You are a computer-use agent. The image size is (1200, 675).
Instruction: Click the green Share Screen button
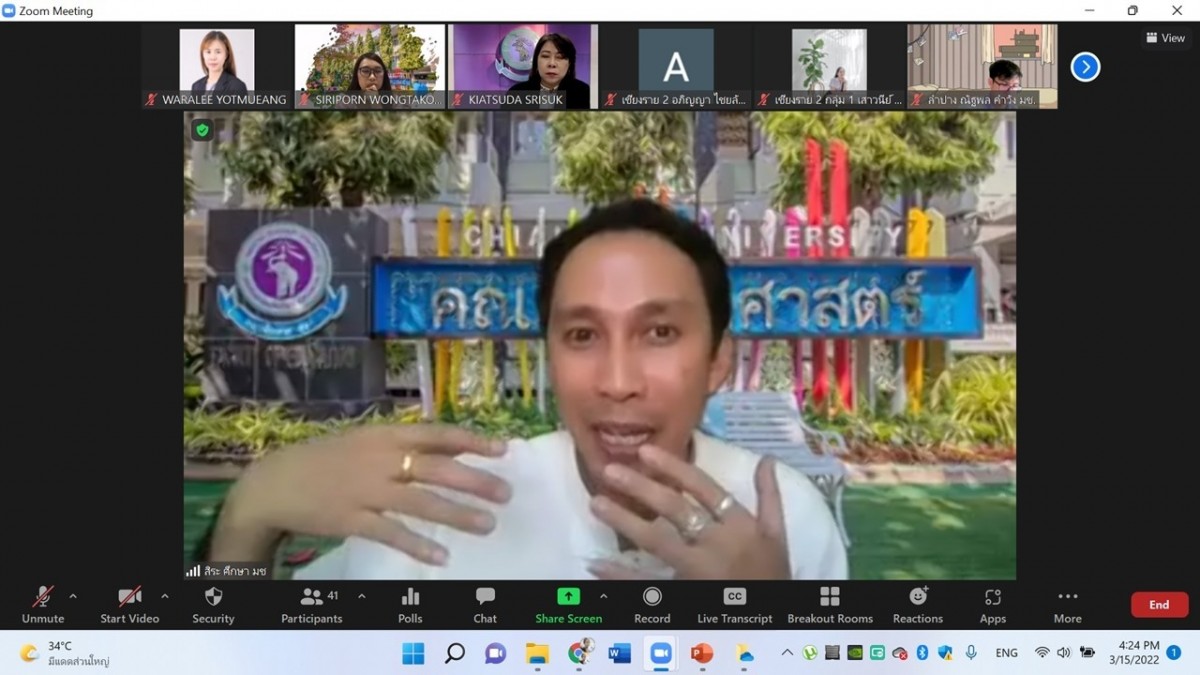tap(568, 605)
